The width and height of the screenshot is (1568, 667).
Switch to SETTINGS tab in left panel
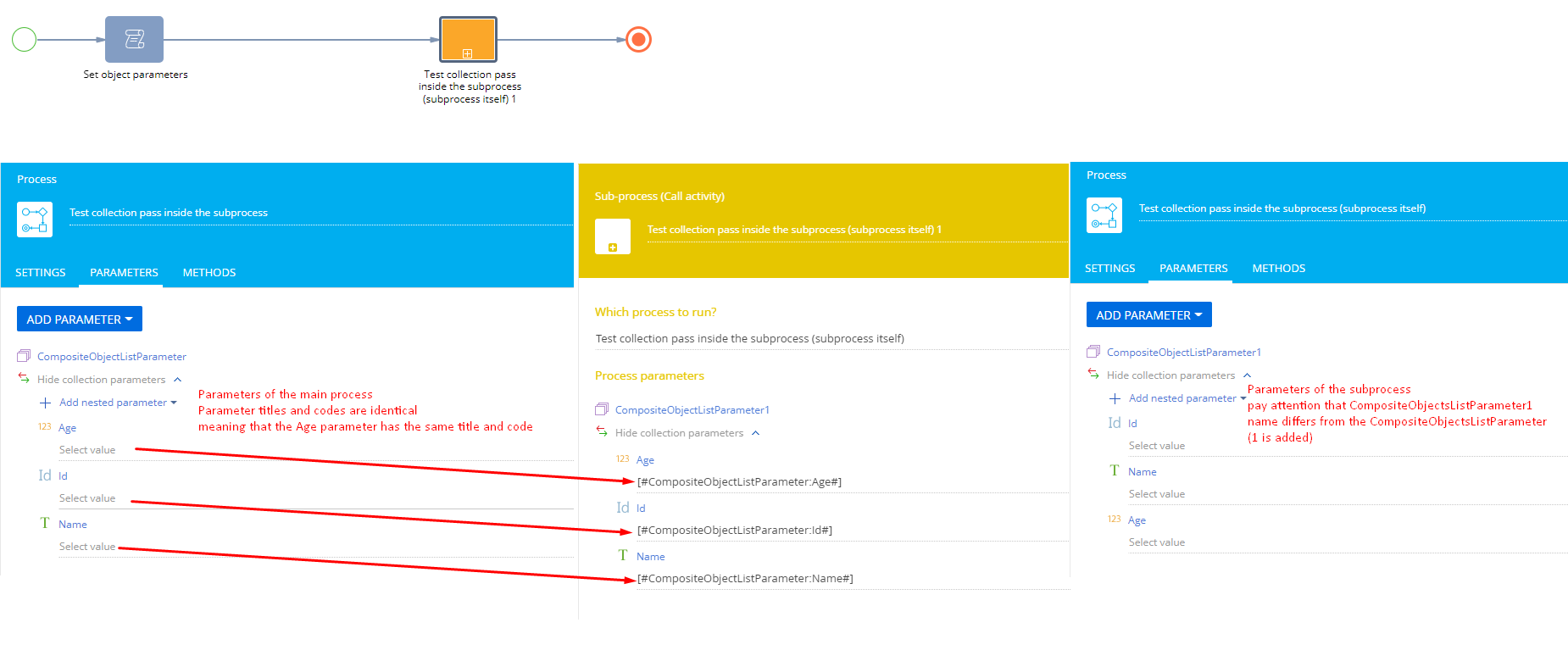41,273
